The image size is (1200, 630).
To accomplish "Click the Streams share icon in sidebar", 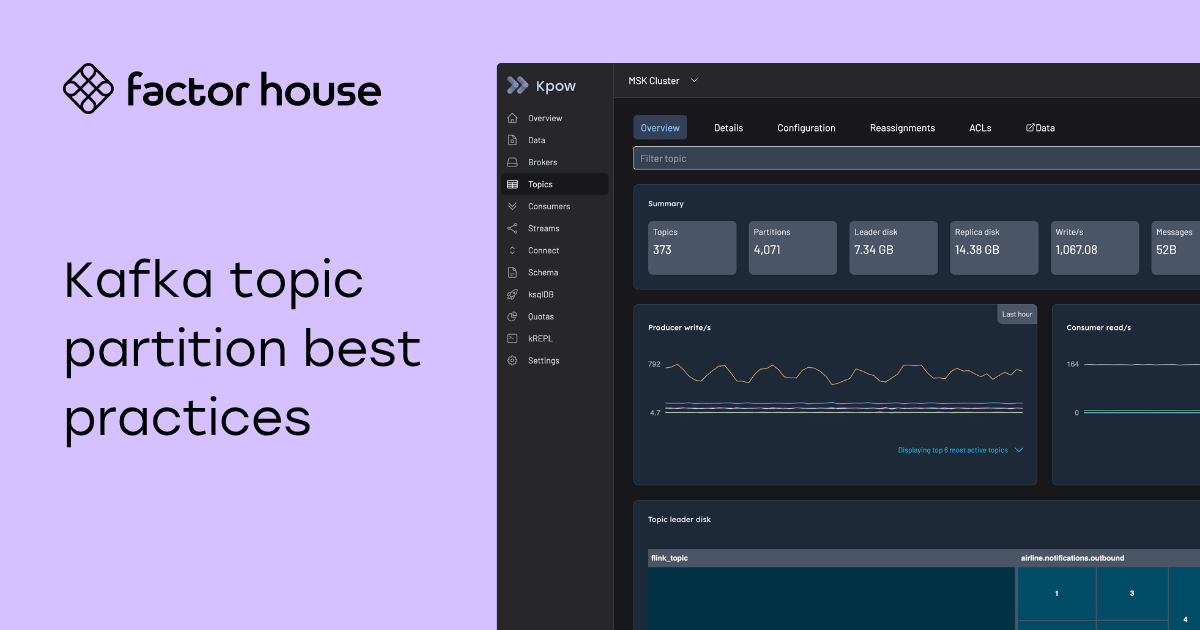I will [512, 228].
